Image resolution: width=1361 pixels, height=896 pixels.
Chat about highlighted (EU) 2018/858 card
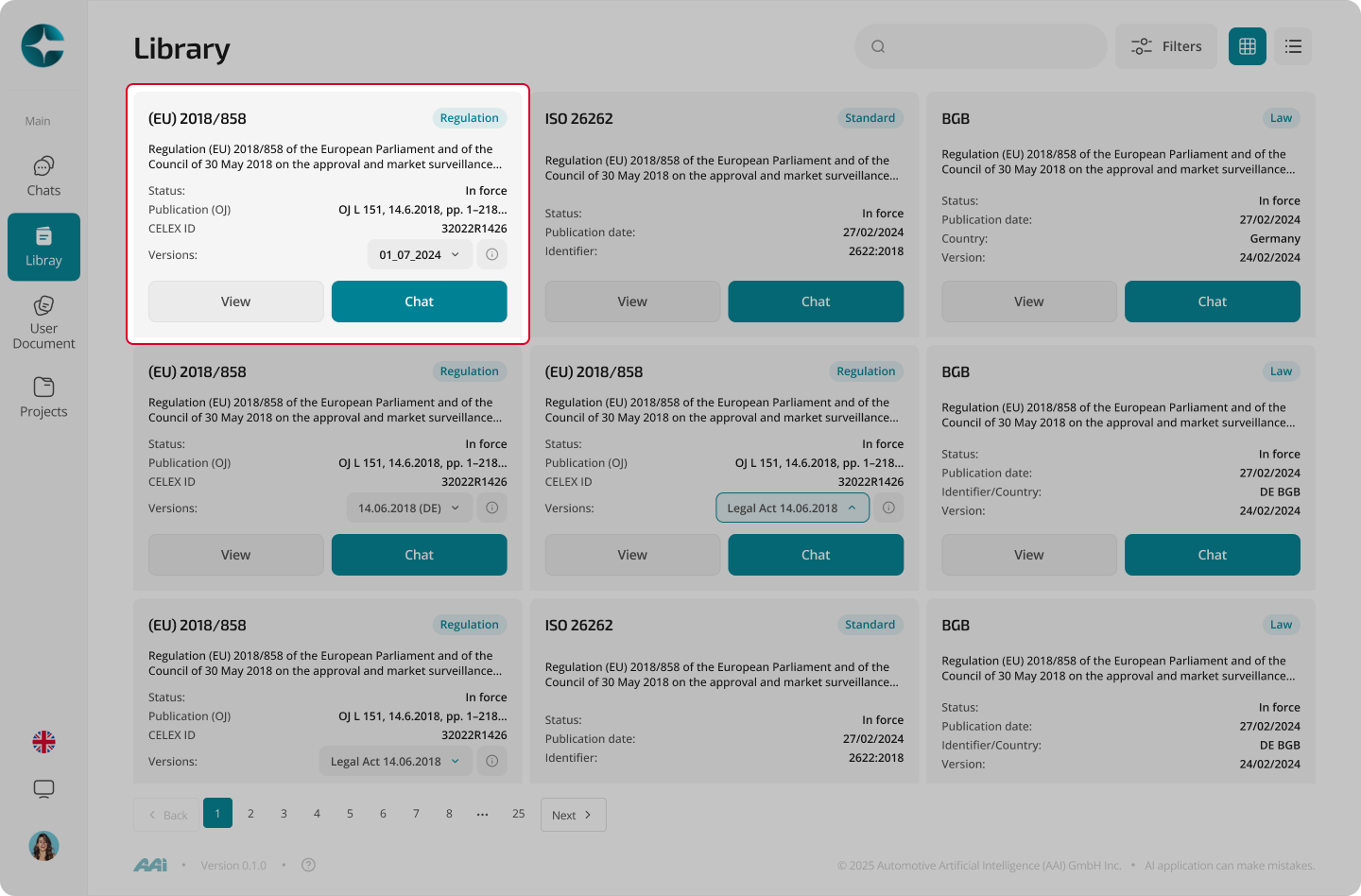420,302
